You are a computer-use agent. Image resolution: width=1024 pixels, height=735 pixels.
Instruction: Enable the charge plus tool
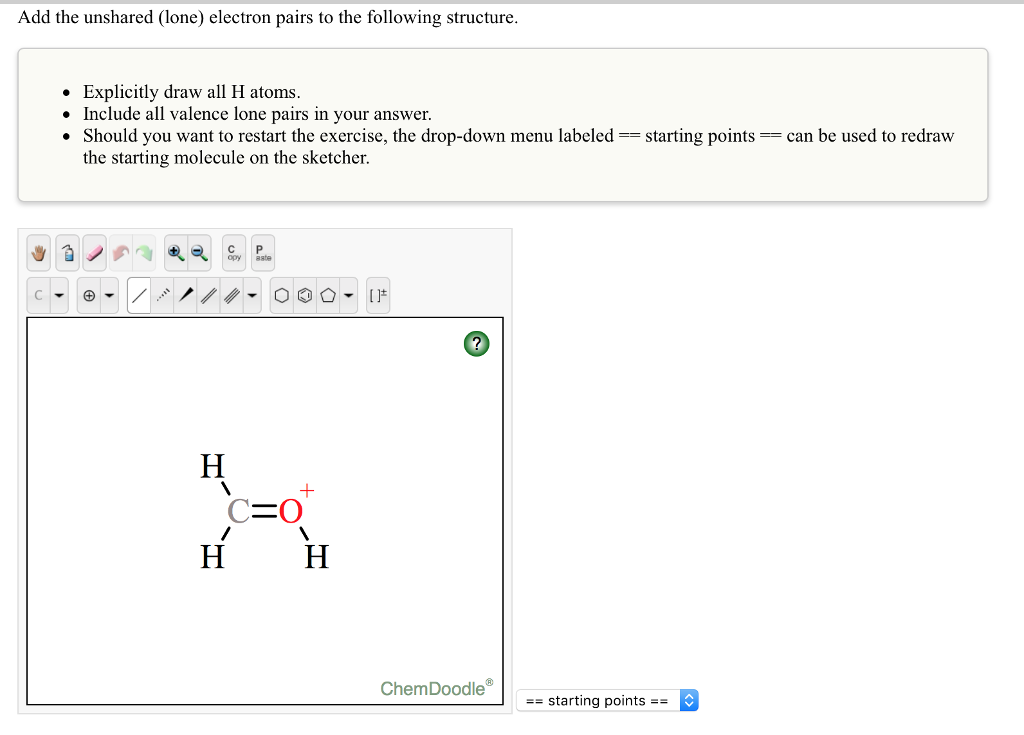click(88, 295)
